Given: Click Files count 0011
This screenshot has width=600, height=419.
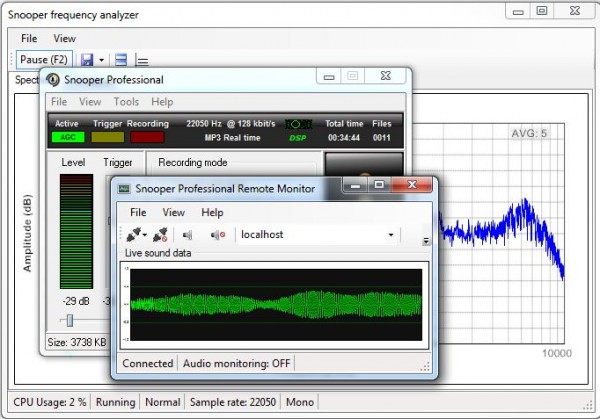Looking at the screenshot, I should point(382,138).
